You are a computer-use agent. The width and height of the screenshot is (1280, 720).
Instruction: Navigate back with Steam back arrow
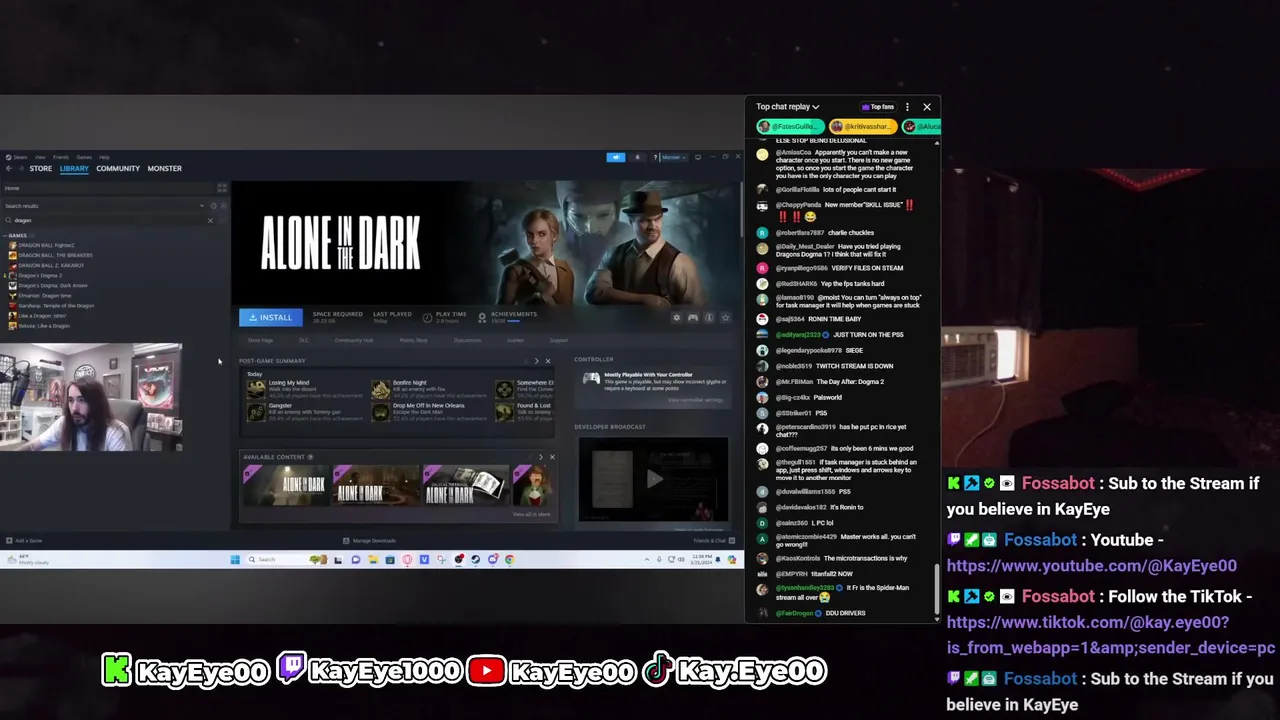[8, 168]
